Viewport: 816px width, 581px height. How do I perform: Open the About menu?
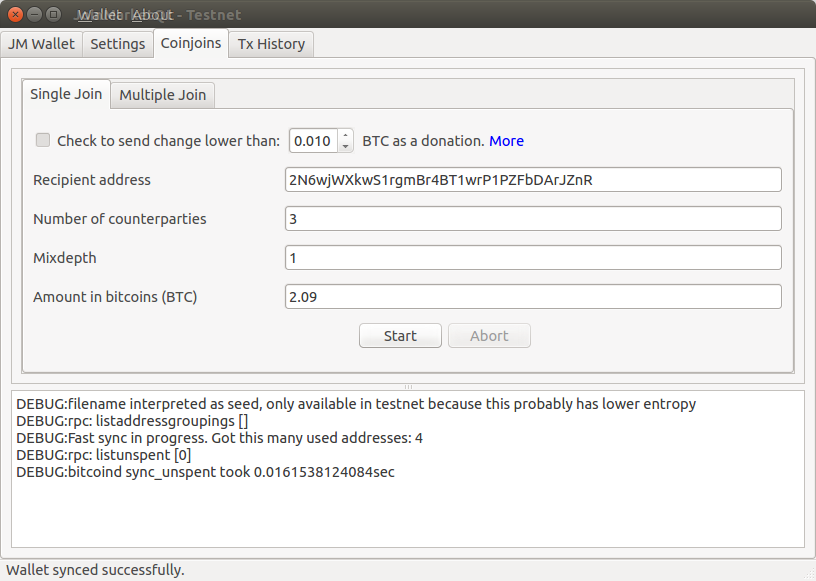click(152, 15)
